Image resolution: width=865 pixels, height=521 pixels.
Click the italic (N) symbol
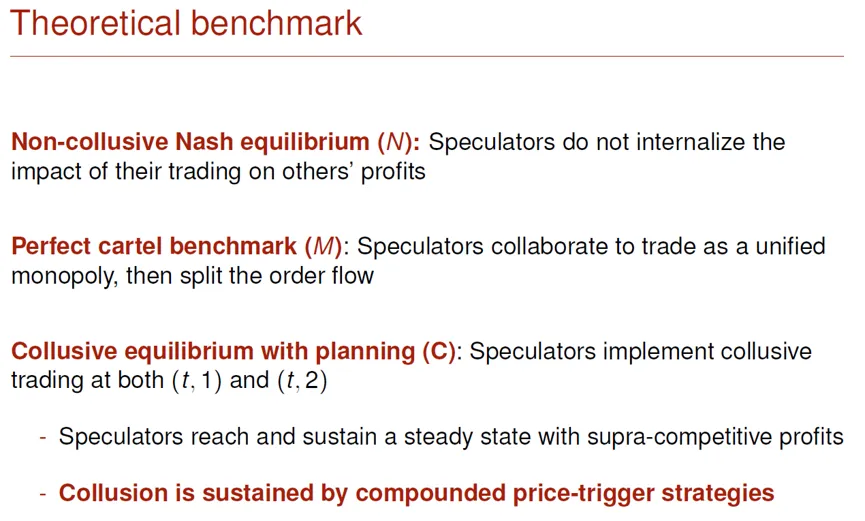tap(395, 142)
